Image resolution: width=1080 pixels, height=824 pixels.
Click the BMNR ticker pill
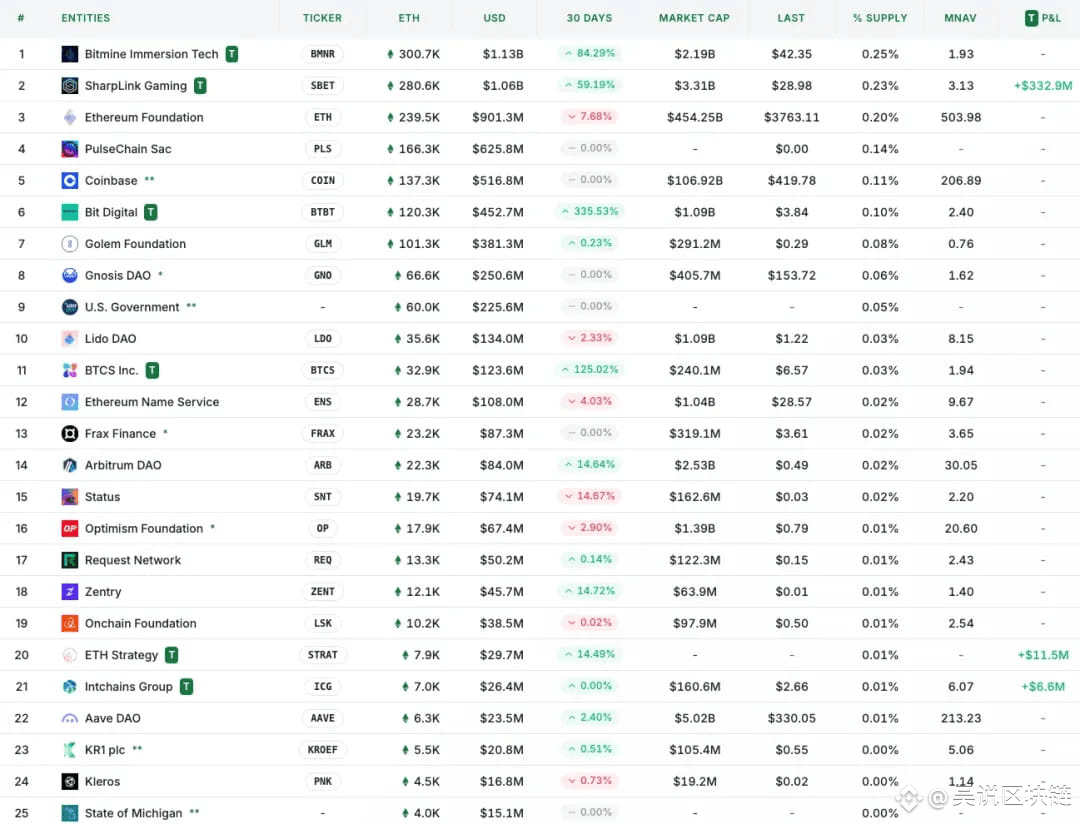(322, 54)
